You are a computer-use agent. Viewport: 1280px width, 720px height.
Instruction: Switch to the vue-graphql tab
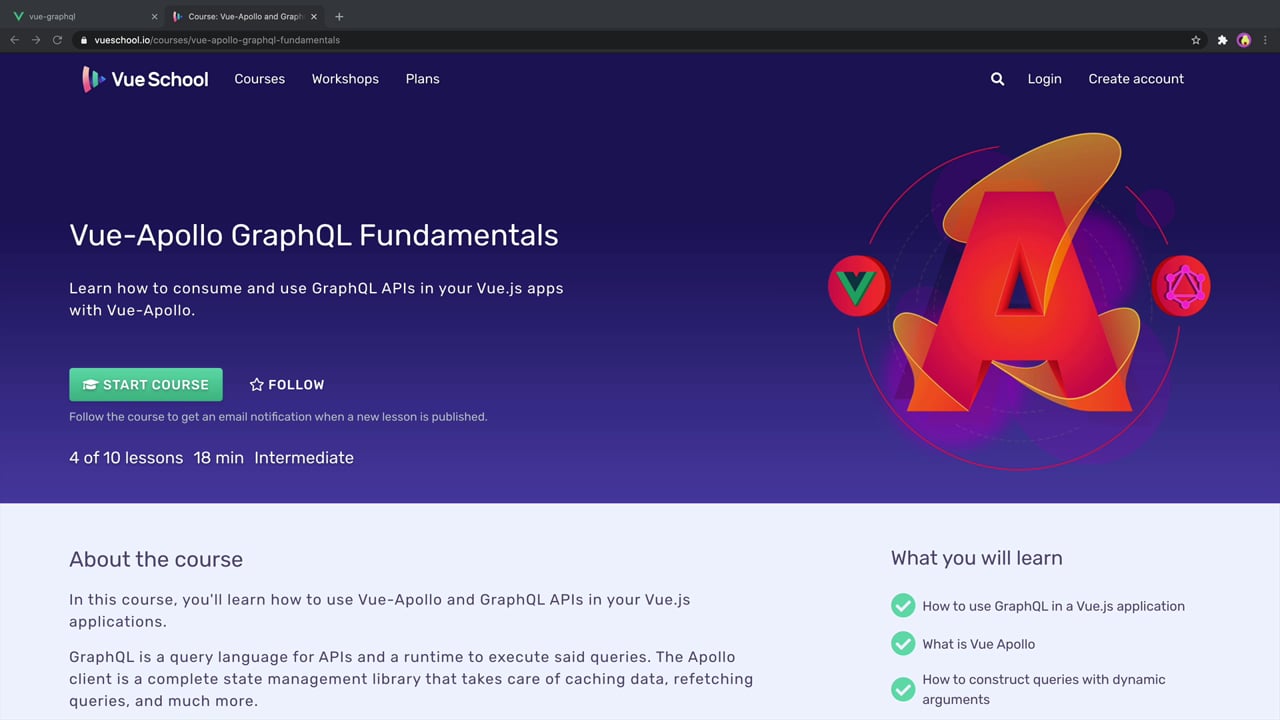[84, 16]
